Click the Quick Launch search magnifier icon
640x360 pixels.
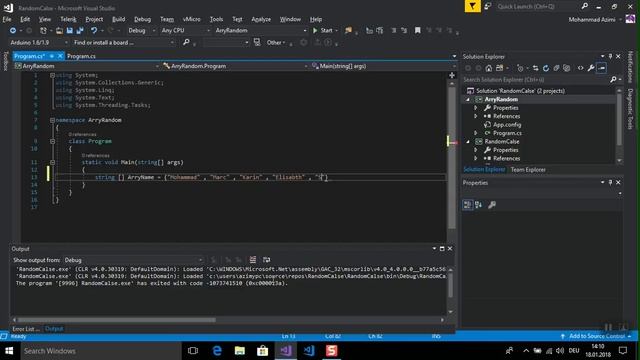point(584,6)
